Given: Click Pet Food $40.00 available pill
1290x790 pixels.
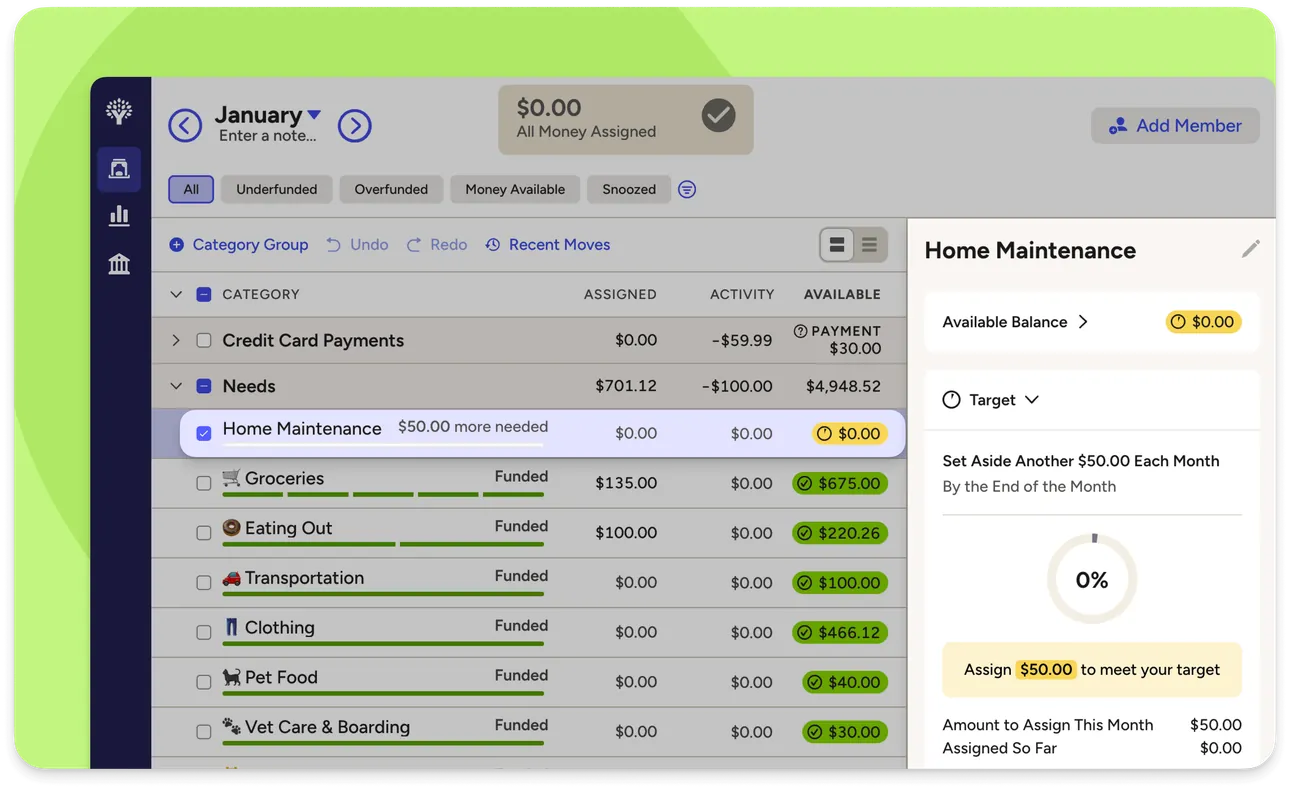Looking at the screenshot, I should click(x=845, y=682).
